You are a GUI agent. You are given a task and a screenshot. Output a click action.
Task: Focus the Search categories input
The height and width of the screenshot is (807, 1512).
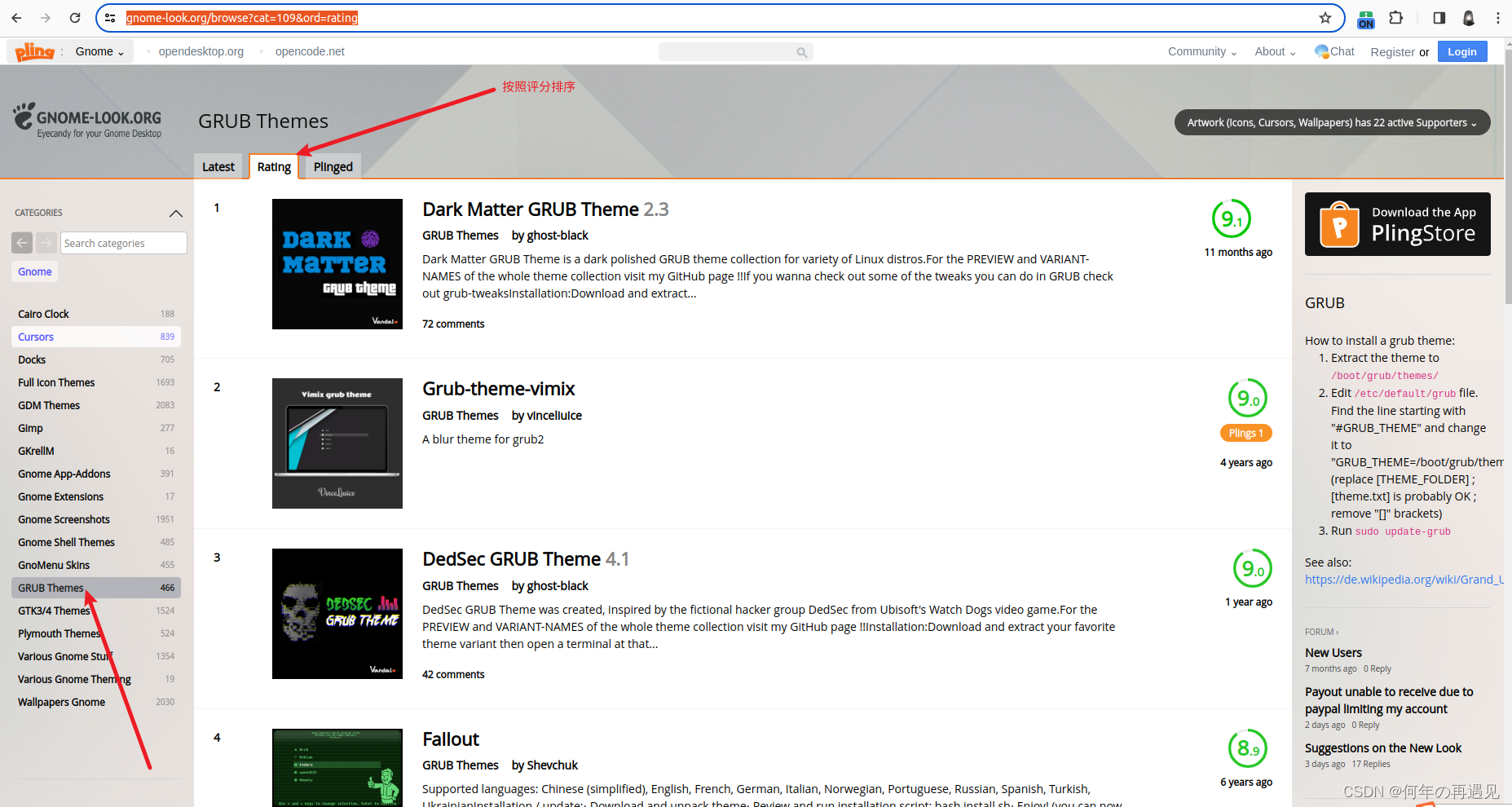[123, 243]
